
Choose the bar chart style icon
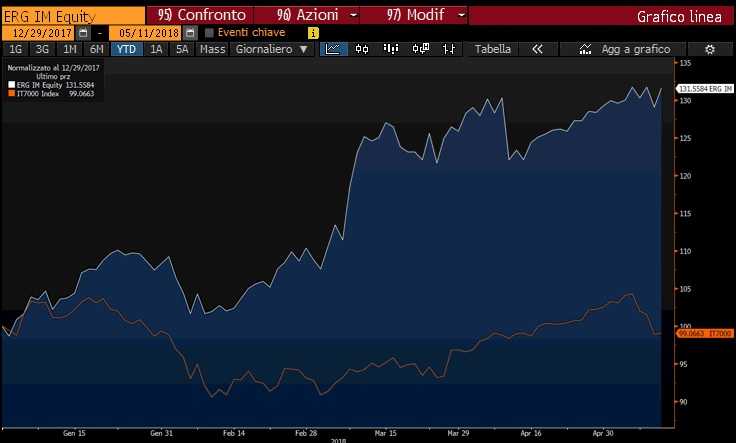(x=391, y=49)
